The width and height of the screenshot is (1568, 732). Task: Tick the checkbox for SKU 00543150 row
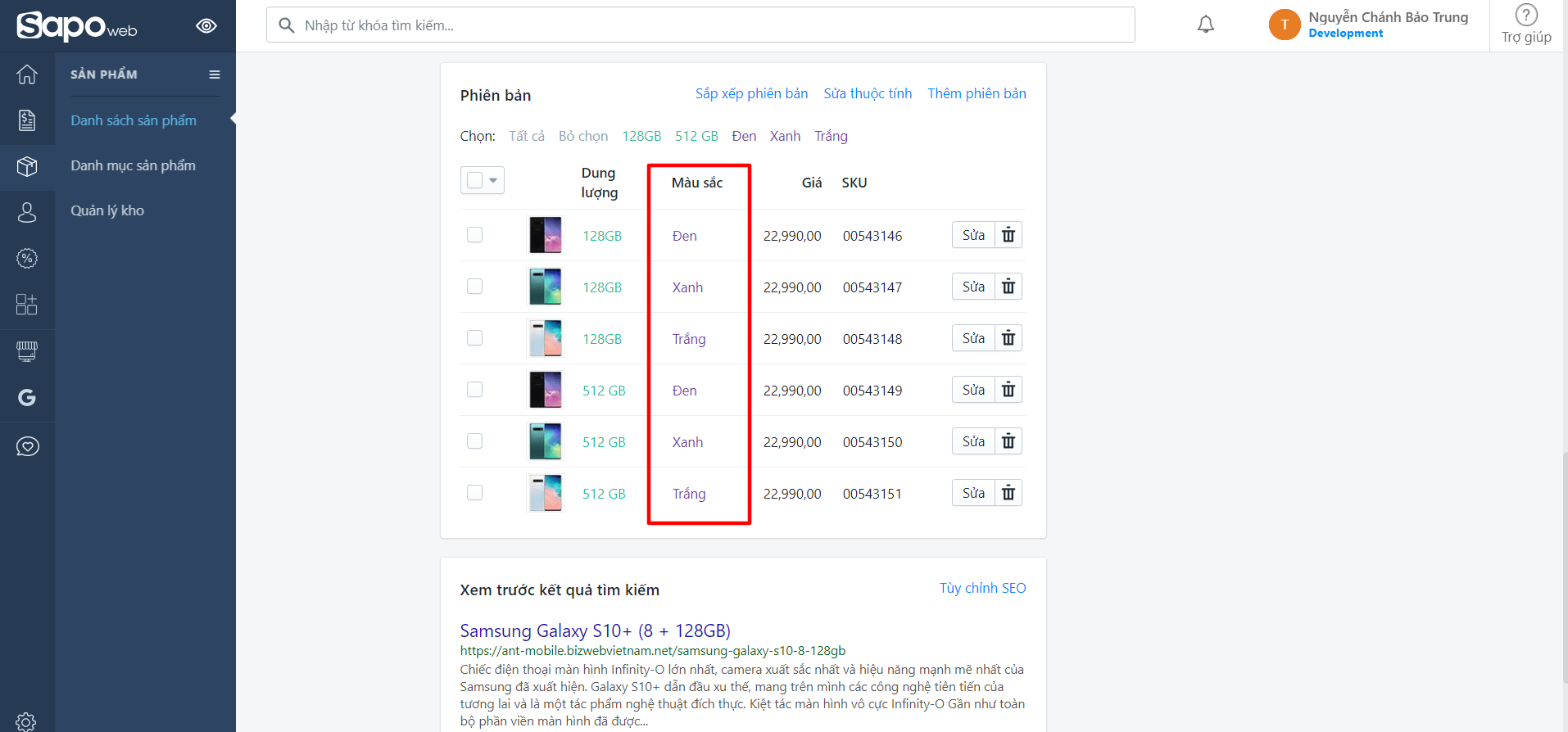(x=474, y=441)
